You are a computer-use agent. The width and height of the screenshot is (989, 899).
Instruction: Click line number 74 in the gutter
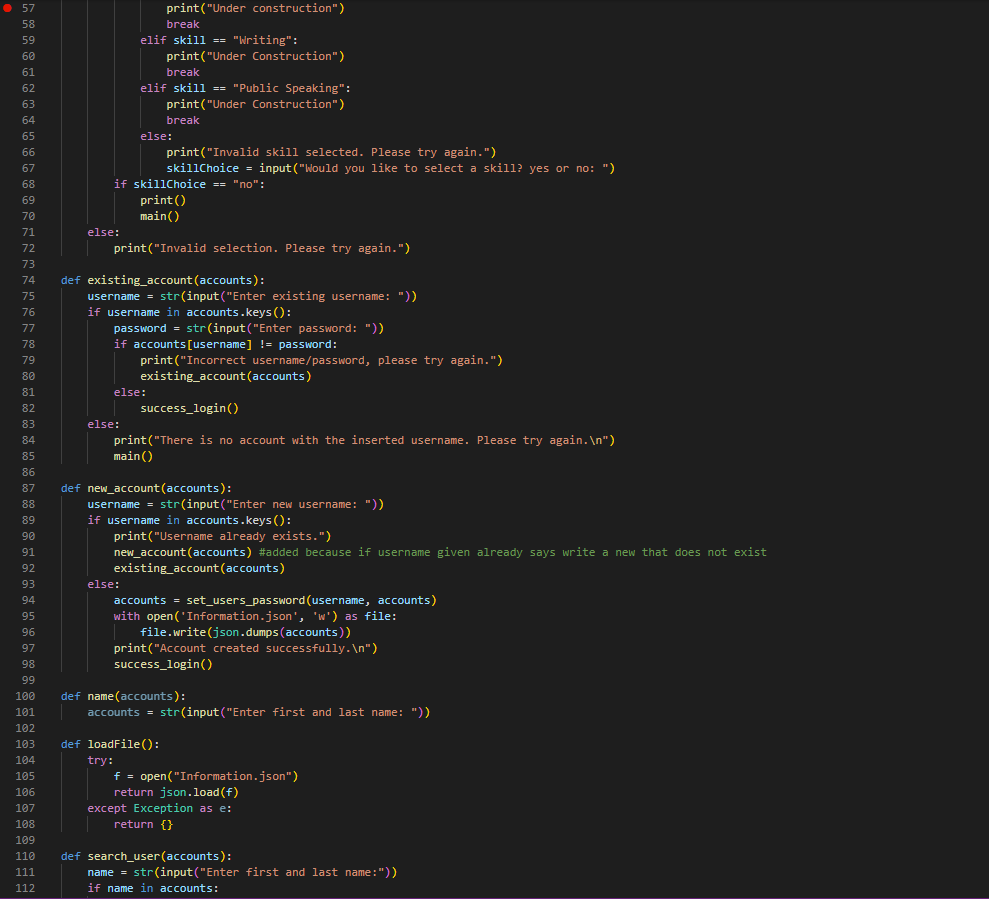[x=28, y=280]
